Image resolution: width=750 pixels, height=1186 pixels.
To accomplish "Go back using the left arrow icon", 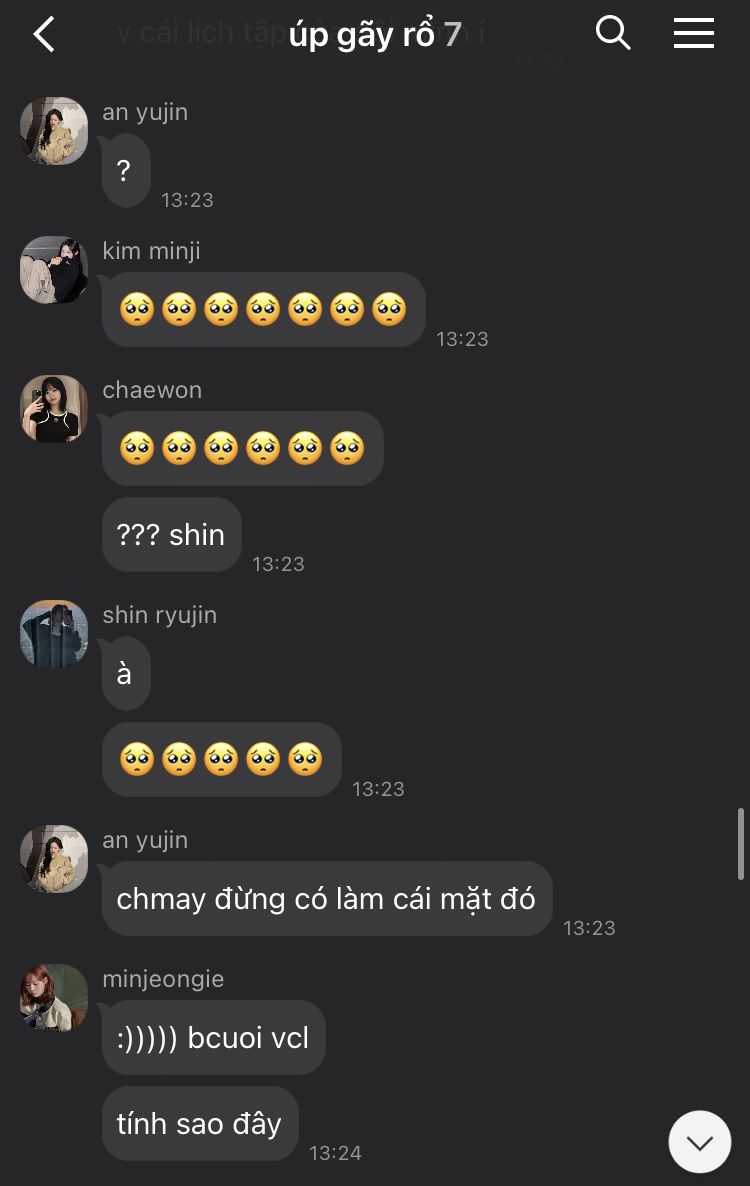I will (44, 34).
